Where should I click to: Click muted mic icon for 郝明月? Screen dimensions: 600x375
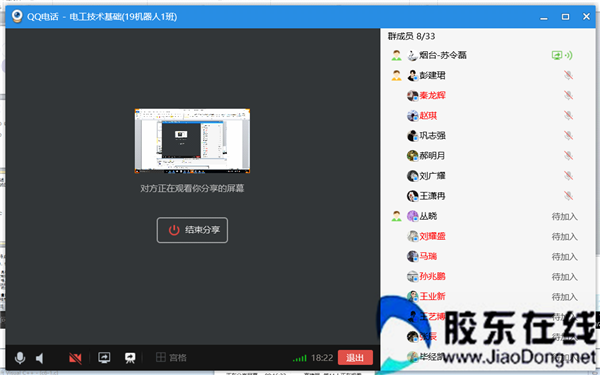click(x=568, y=156)
